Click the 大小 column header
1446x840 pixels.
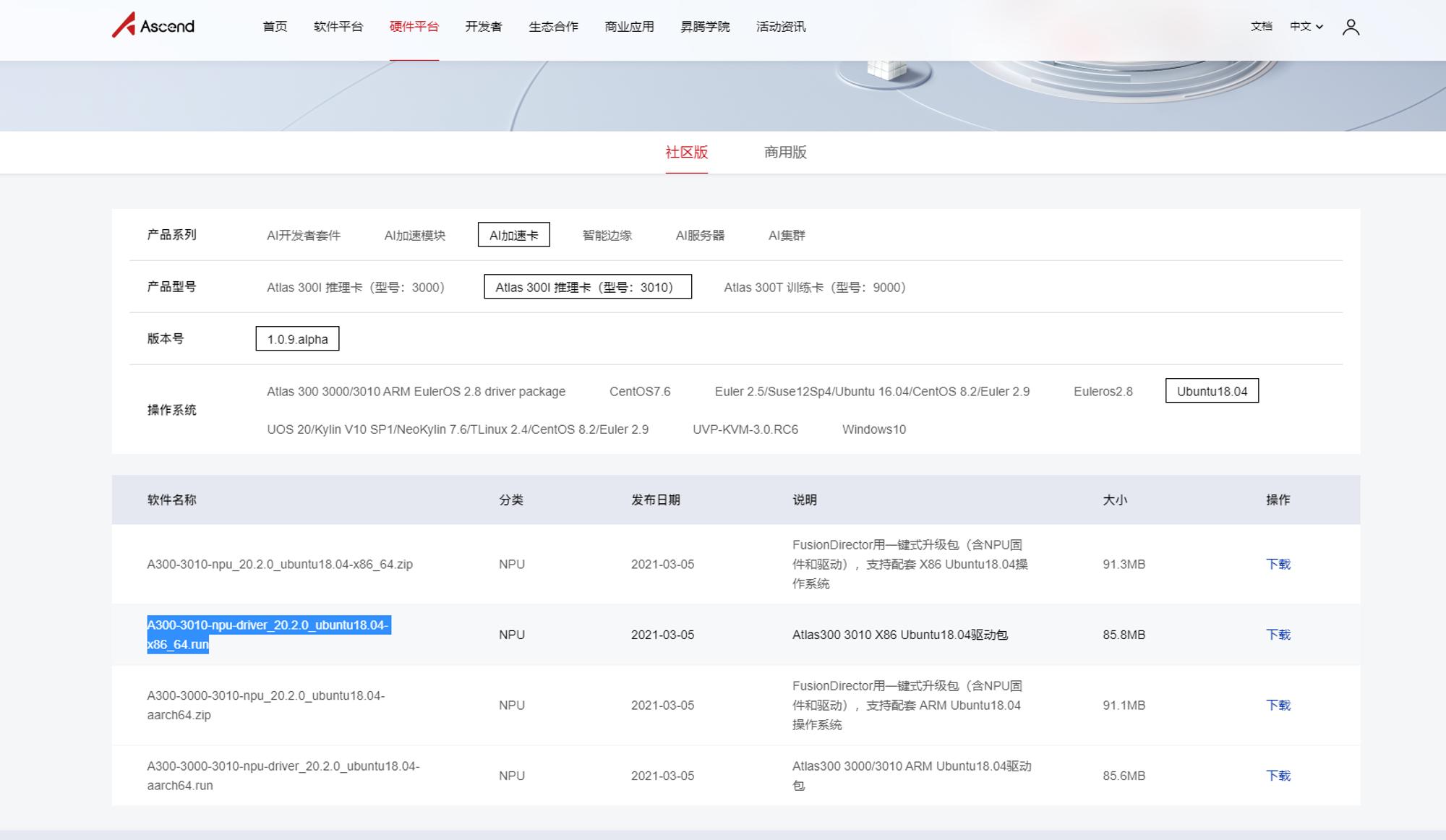(1115, 500)
